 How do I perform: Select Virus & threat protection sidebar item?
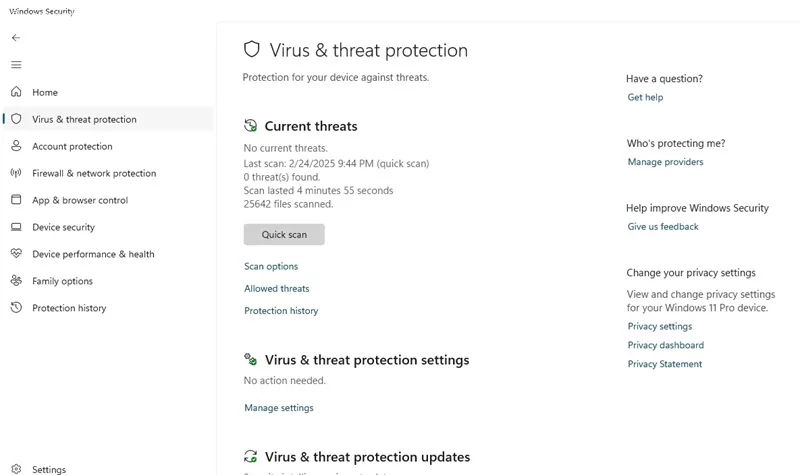(x=108, y=119)
